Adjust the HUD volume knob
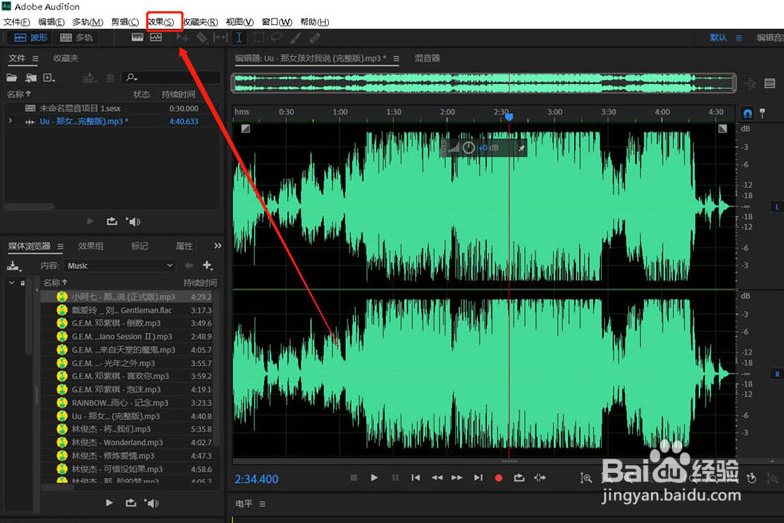The height and width of the screenshot is (523, 784). tap(468, 148)
